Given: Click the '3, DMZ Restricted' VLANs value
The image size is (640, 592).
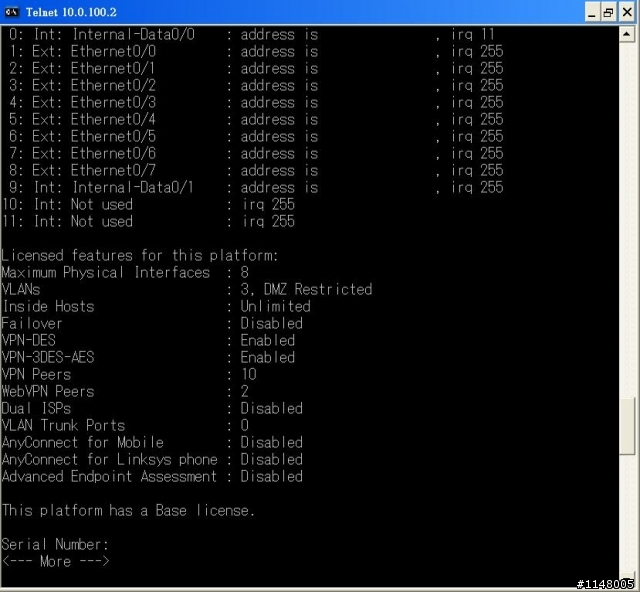Looking at the screenshot, I should (306, 289).
